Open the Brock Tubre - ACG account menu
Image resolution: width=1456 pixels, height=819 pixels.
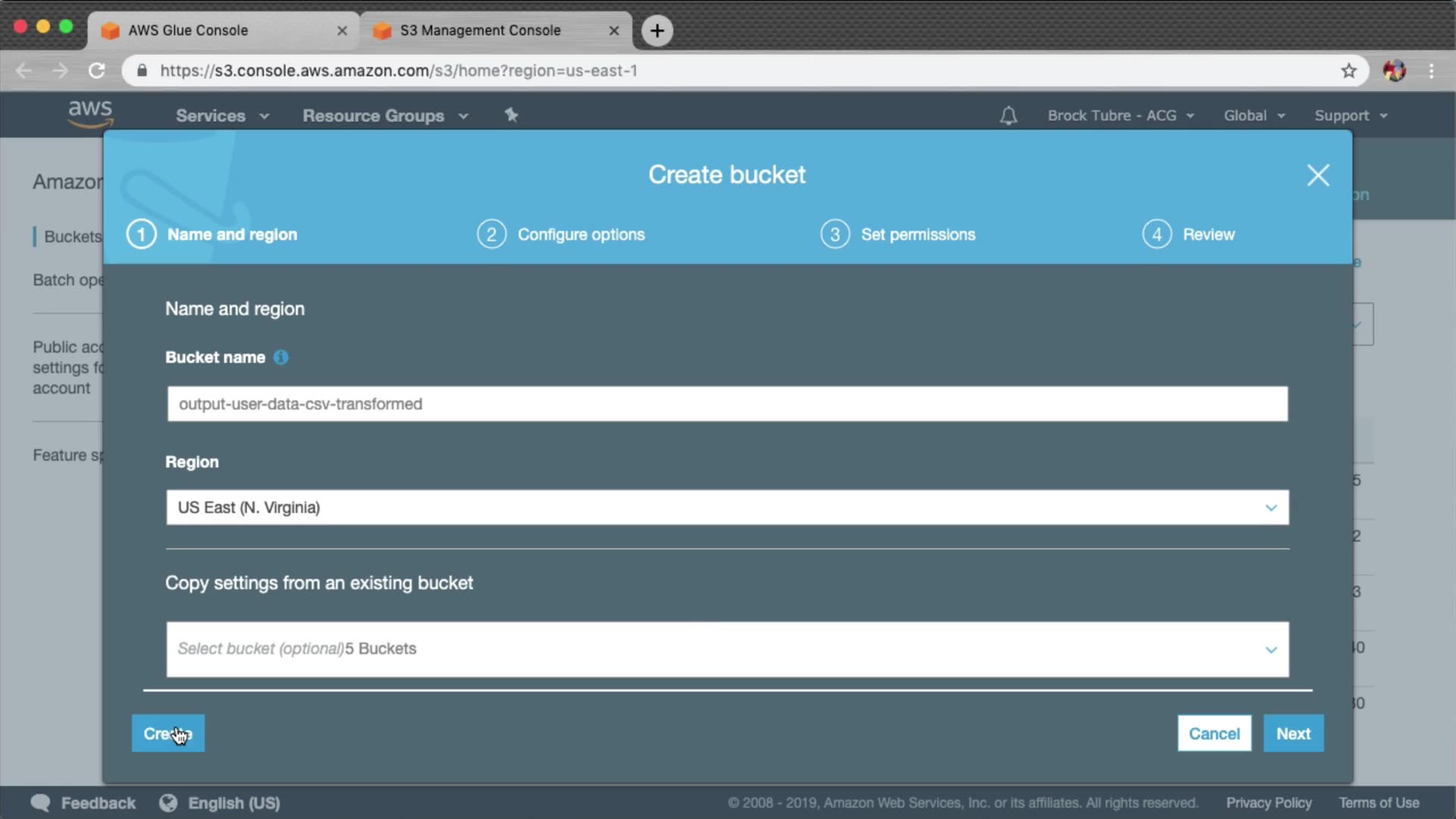1120,116
